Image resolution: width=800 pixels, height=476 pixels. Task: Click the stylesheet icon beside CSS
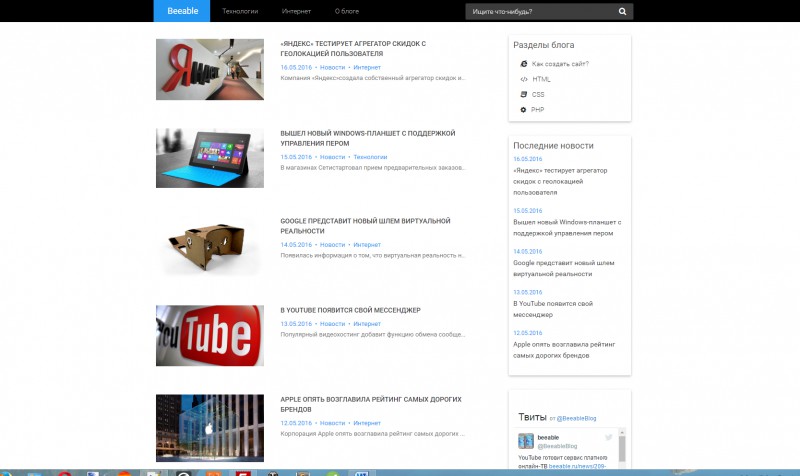tap(523, 94)
